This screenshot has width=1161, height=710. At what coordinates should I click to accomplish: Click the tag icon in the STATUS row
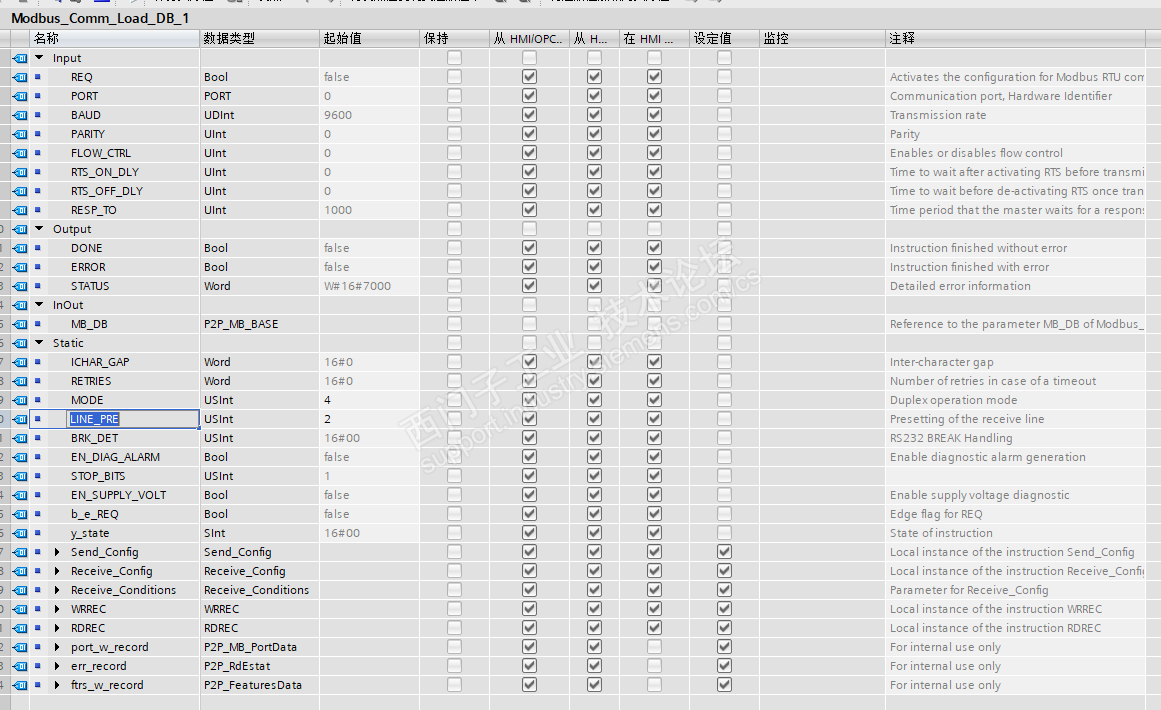coord(20,286)
